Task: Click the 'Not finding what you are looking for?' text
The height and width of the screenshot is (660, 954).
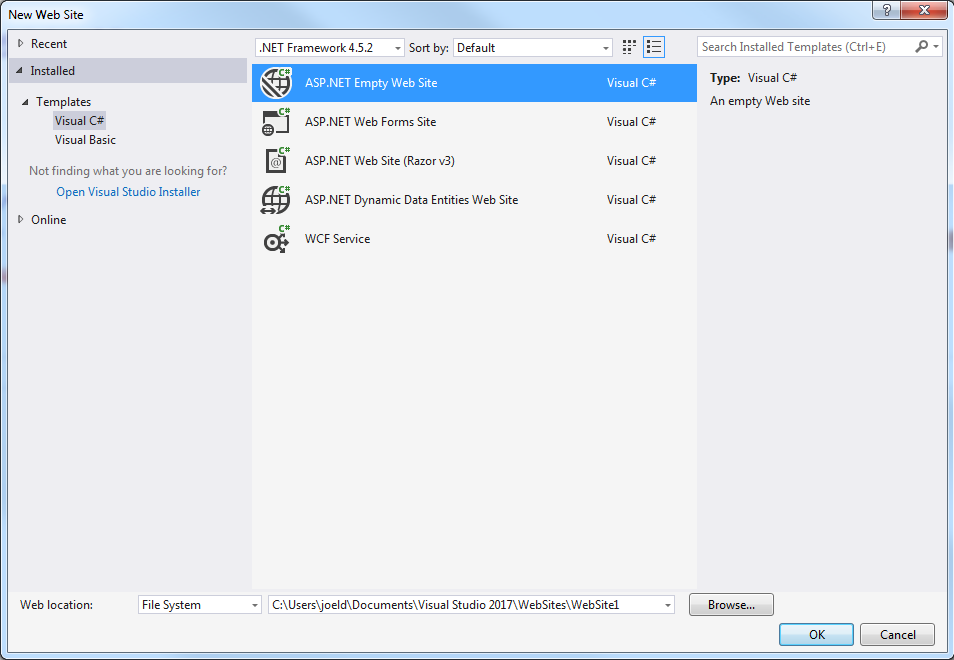Action: click(x=128, y=171)
